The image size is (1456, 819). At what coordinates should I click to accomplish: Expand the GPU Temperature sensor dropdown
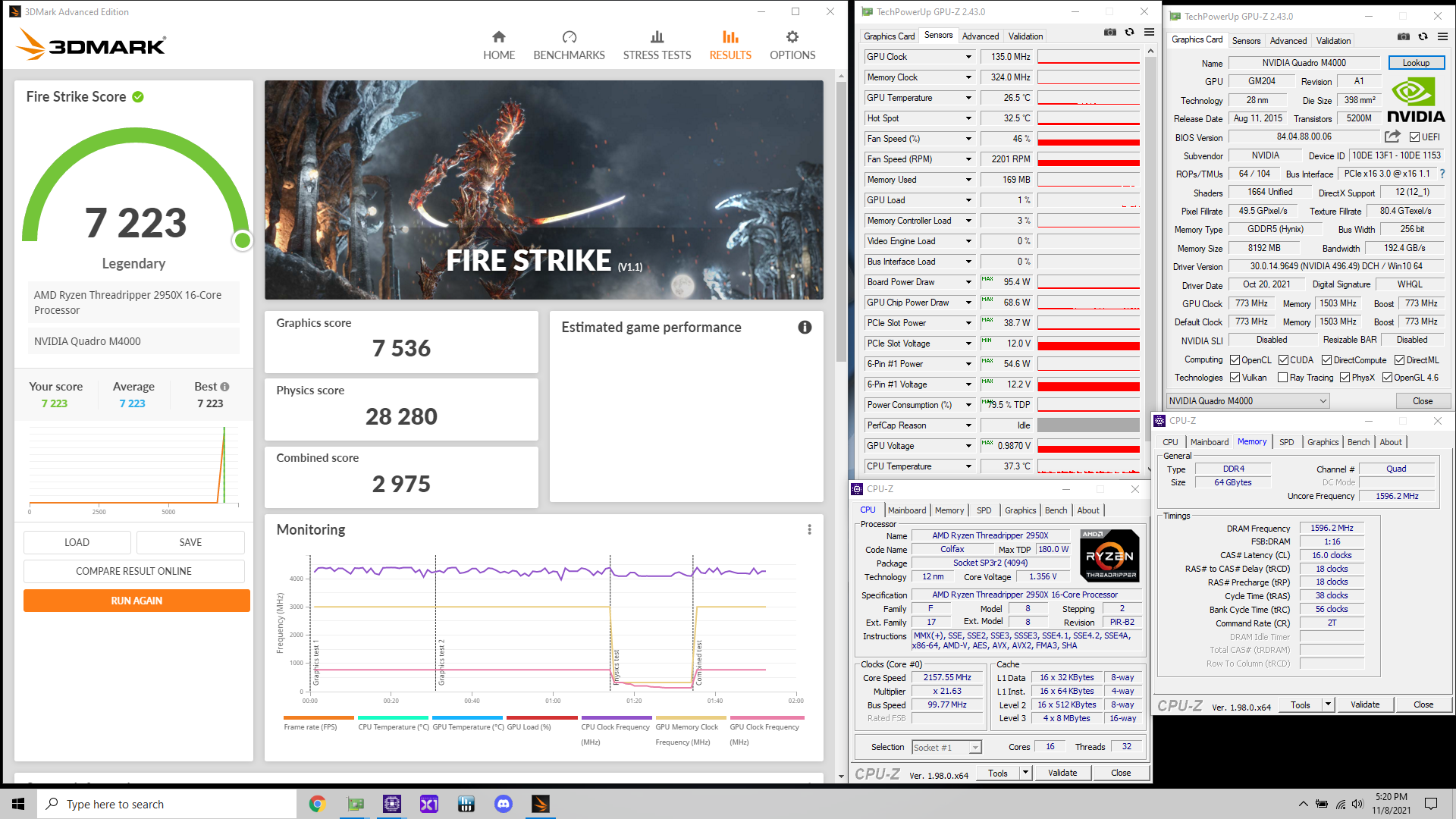968,98
